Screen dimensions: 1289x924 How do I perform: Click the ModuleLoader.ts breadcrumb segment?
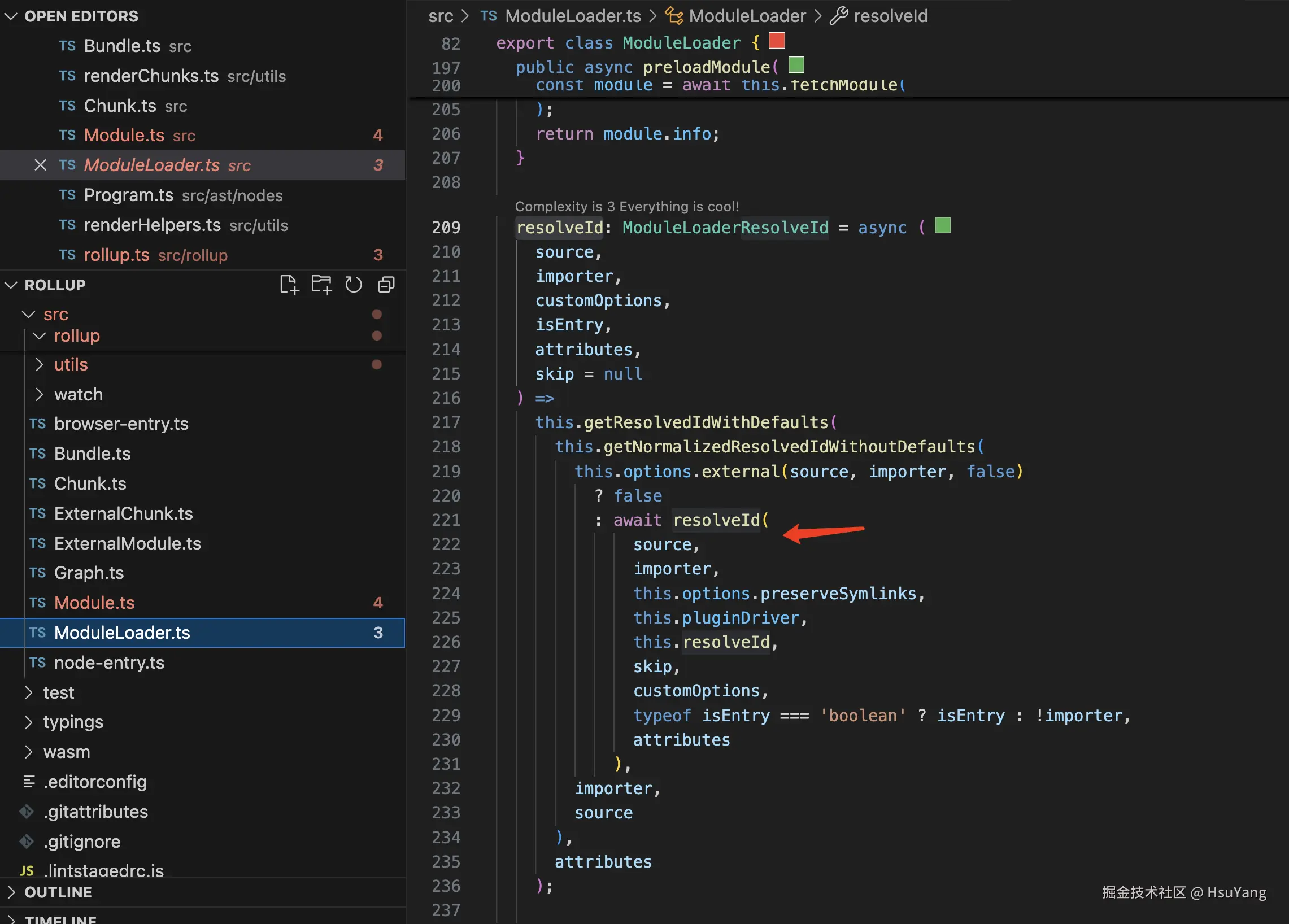point(572,16)
